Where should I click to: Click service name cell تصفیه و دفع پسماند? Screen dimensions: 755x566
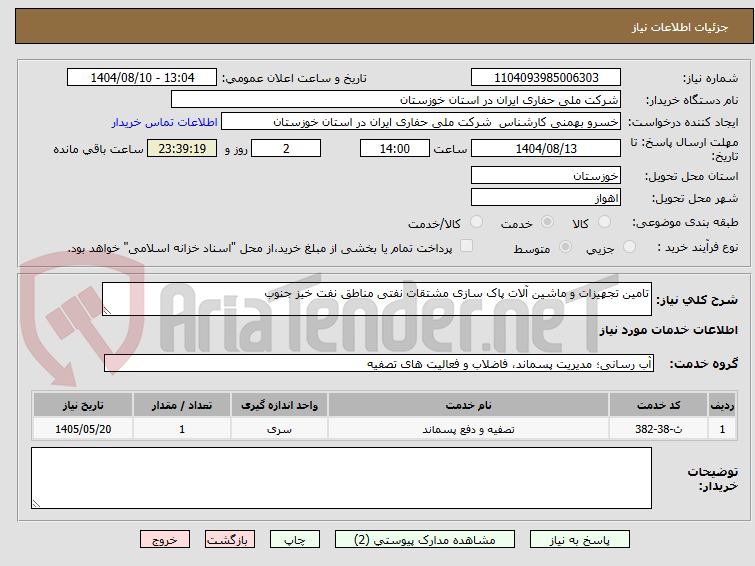[469, 429]
